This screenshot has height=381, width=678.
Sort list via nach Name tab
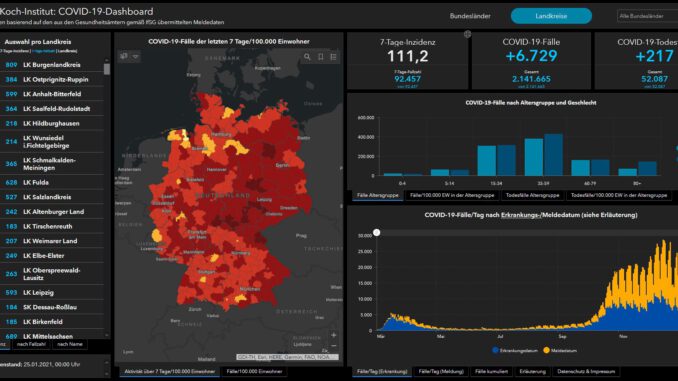click(x=70, y=345)
